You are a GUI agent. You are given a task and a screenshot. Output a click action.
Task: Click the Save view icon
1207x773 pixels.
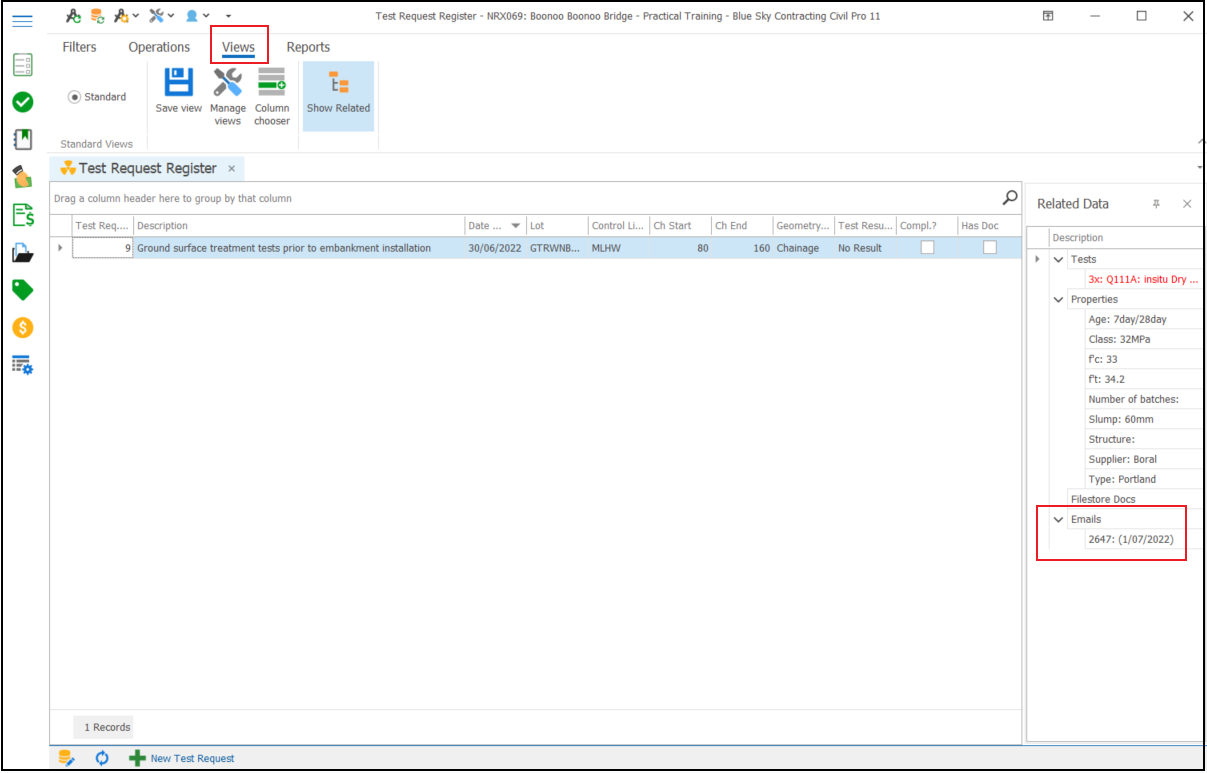[178, 84]
